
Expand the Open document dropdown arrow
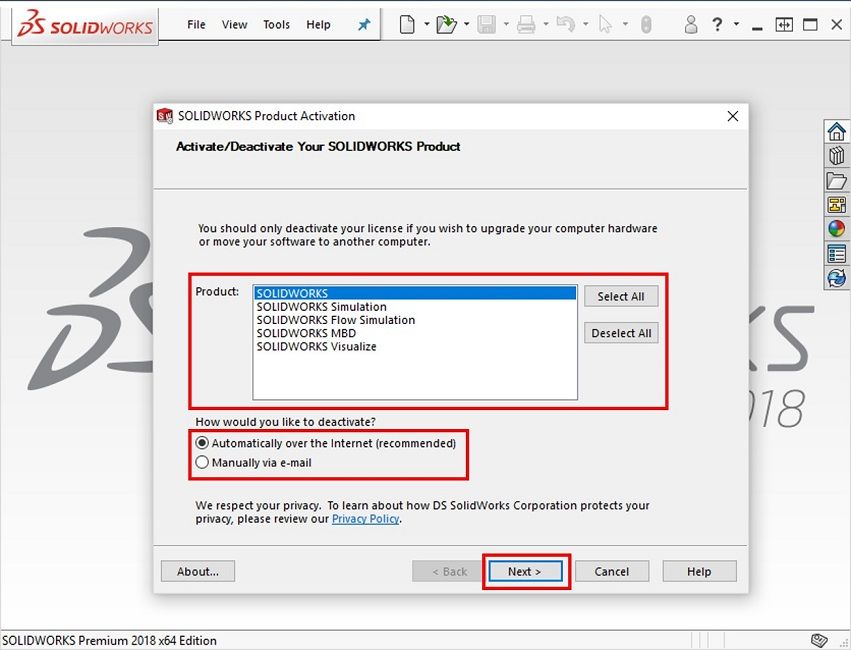466,25
